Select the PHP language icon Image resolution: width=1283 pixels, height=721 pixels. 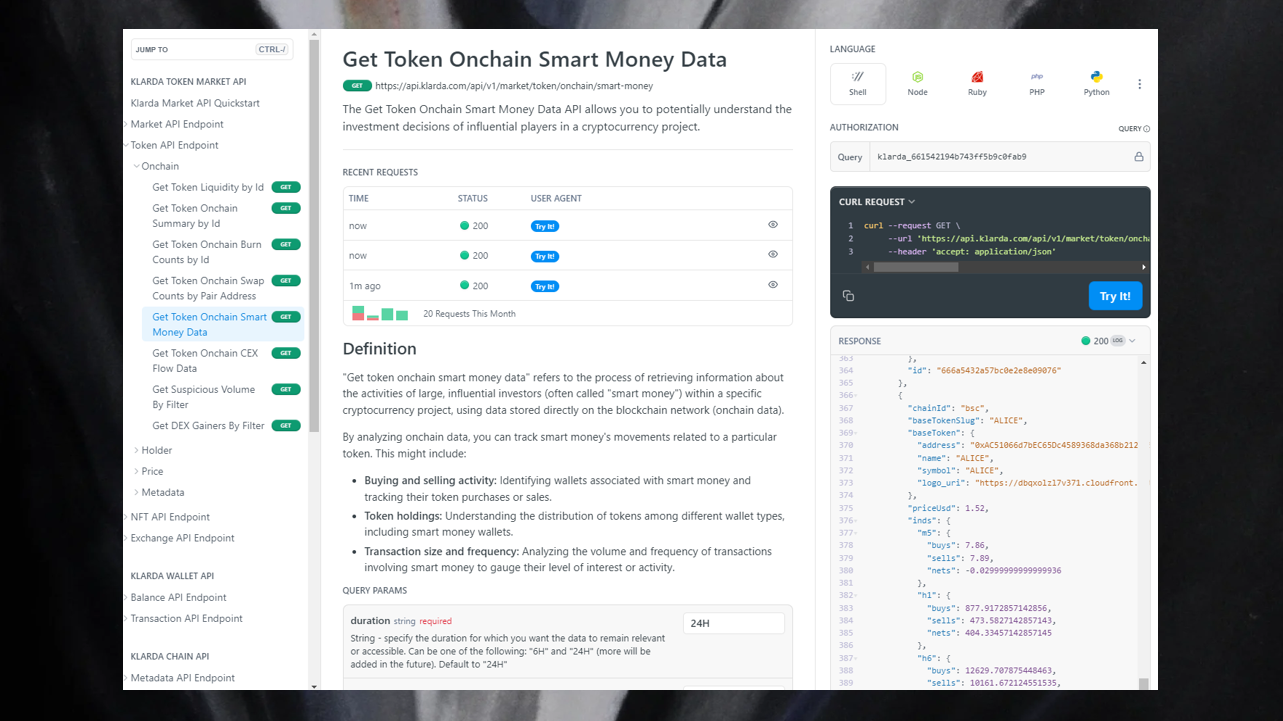(x=1037, y=84)
